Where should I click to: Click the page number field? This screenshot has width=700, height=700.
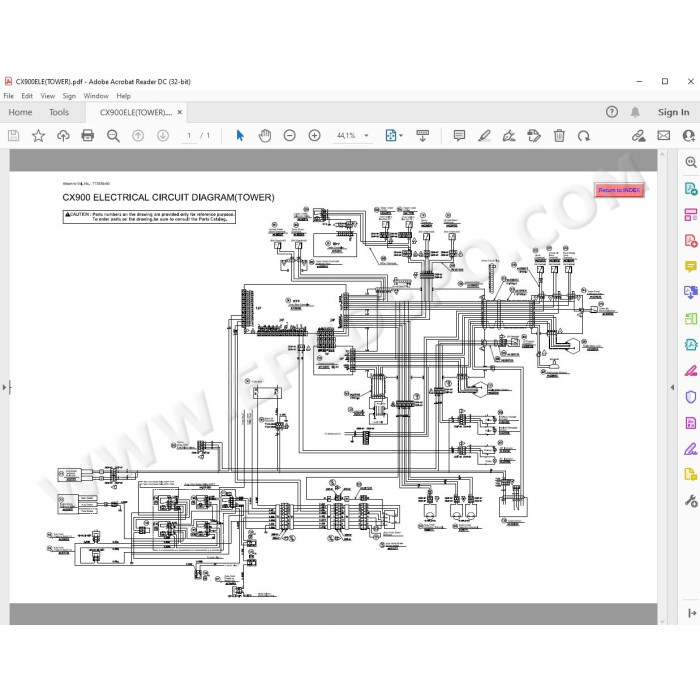189,135
